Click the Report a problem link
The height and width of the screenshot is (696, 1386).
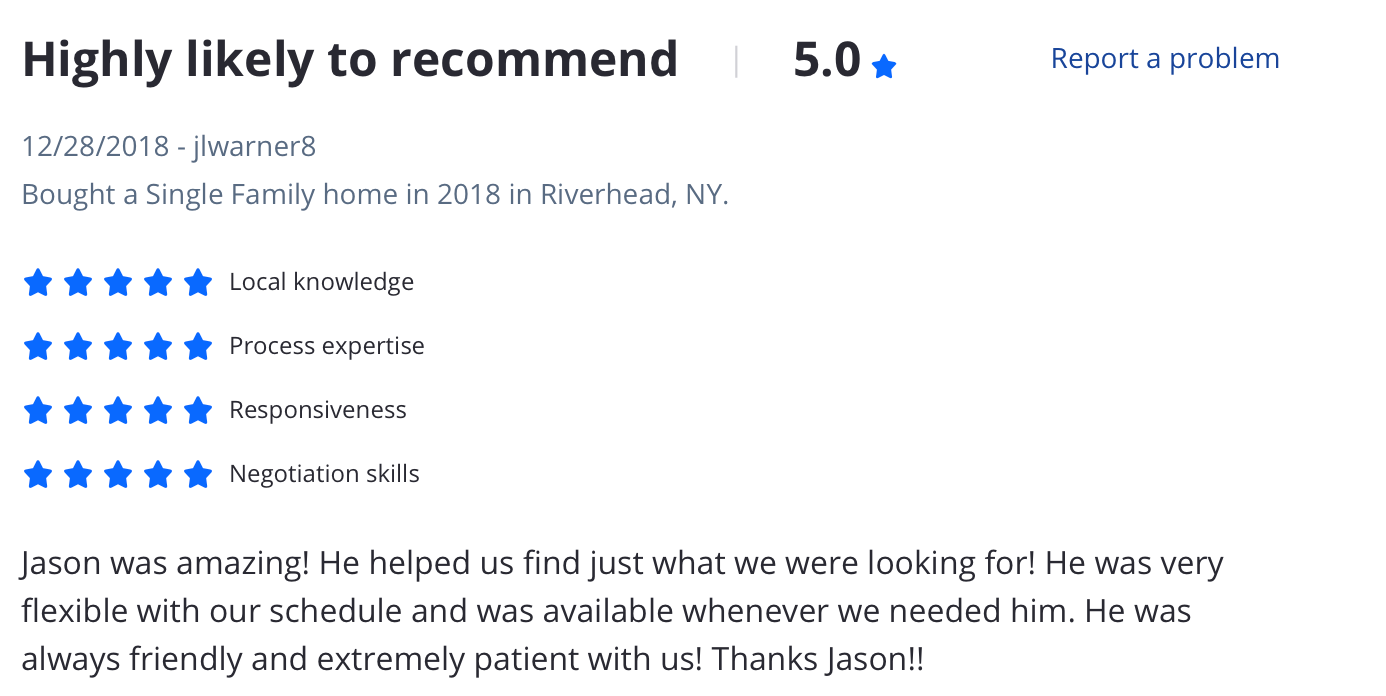tap(1165, 59)
